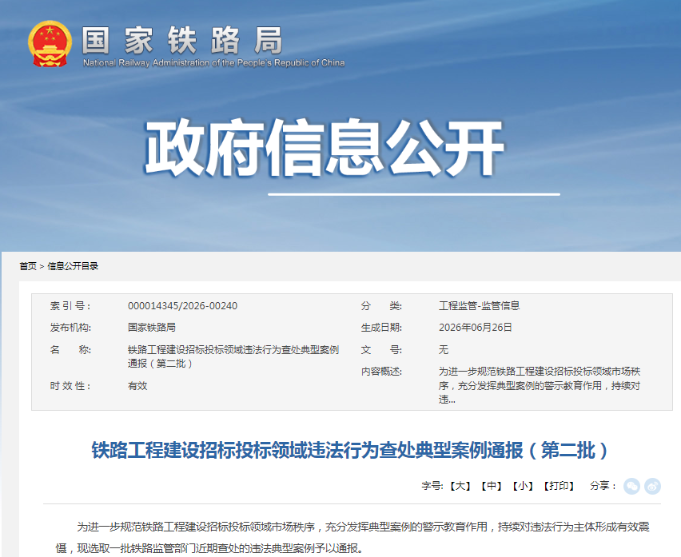Click the 发布机构 field label
The width and height of the screenshot is (681, 557).
coord(70,328)
